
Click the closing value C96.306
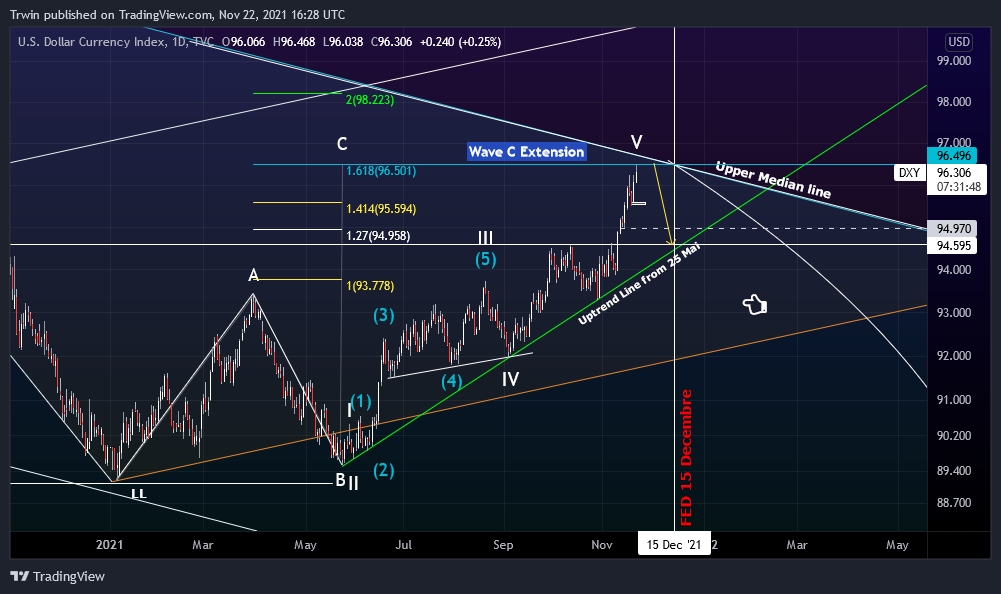(x=391, y=42)
